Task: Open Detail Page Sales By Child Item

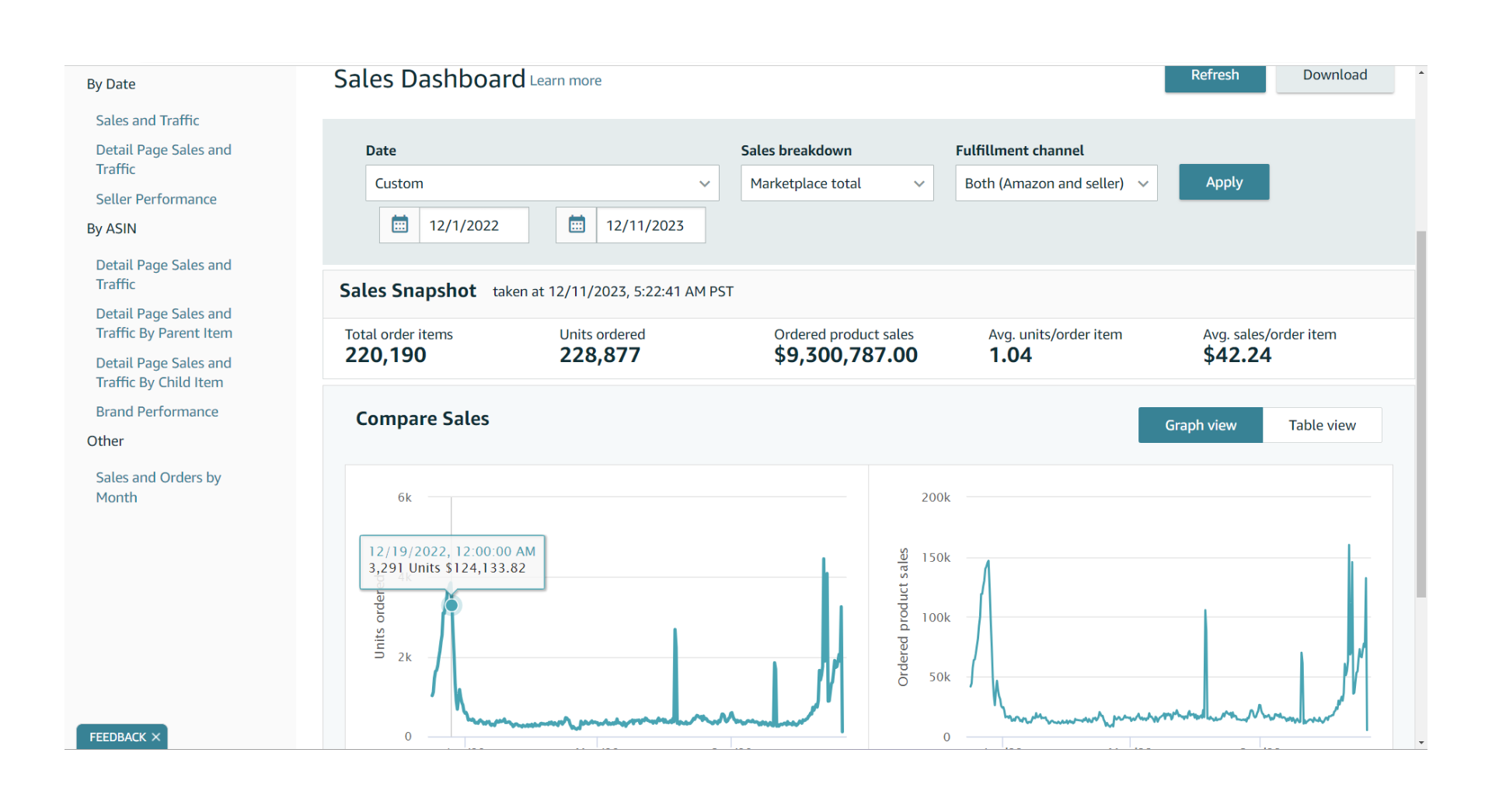Action: pos(163,372)
